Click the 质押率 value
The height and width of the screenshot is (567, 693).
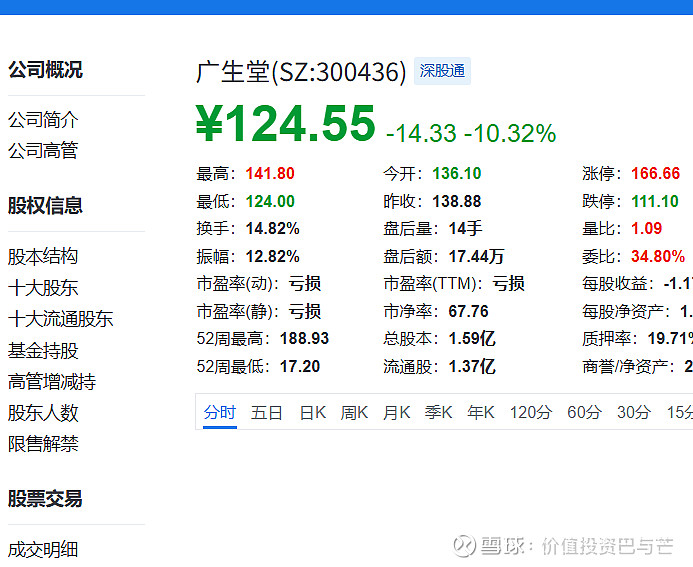tap(670, 339)
